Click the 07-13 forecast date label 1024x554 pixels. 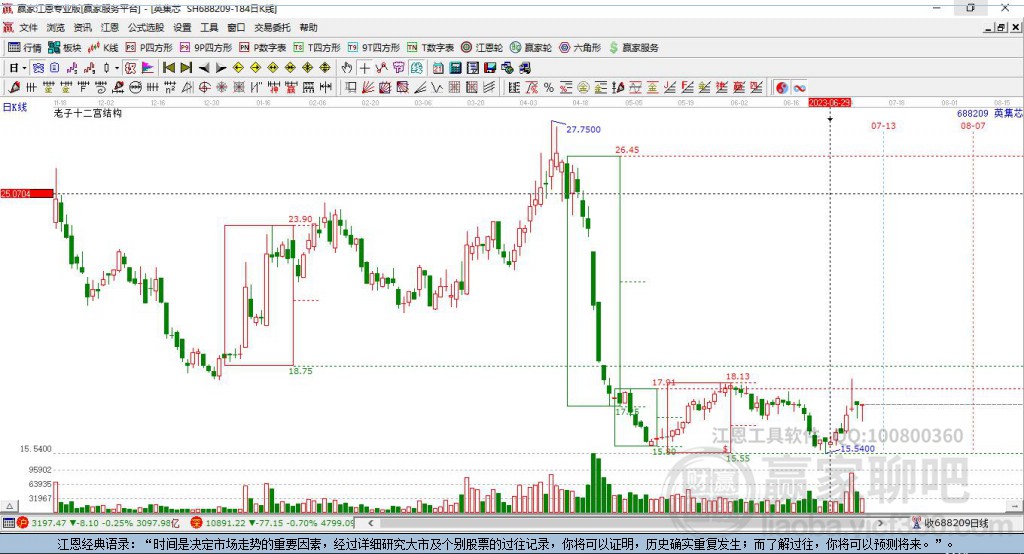tap(883, 125)
